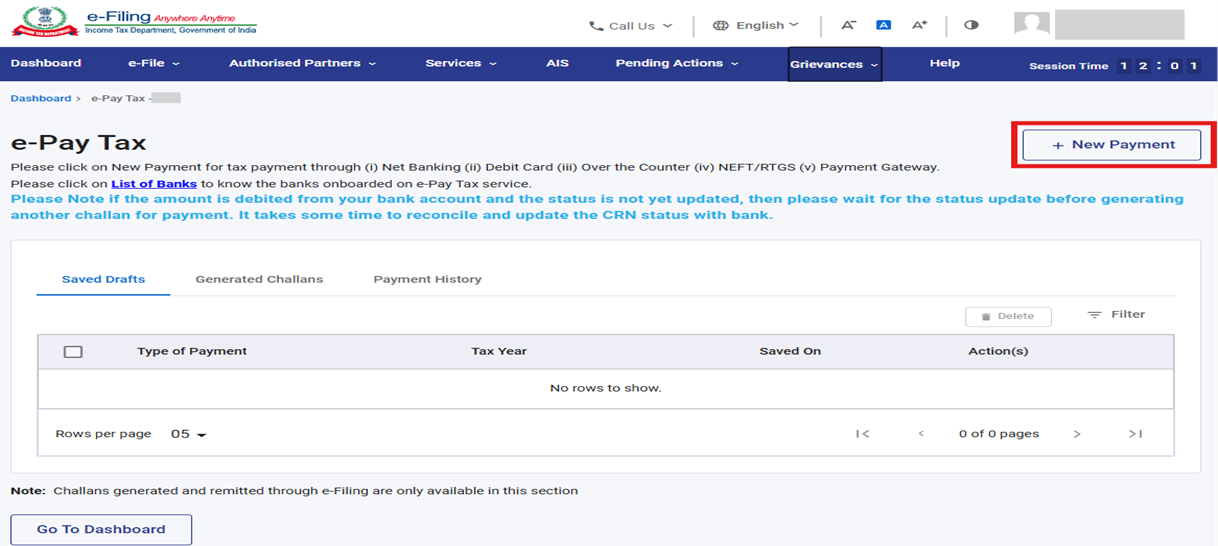This screenshot has width=1218, height=546.
Task: Click the Income Tax Department e-Filing logo
Action: tap(134, 23)
